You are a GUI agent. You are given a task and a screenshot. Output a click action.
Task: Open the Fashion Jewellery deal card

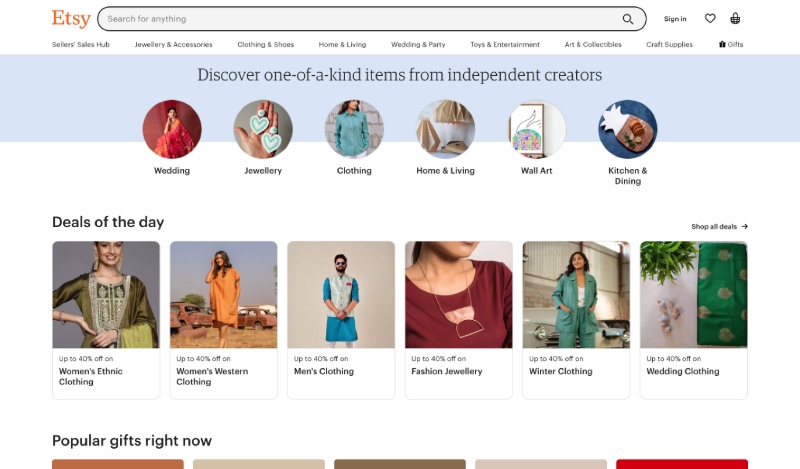tap(459, 320)
